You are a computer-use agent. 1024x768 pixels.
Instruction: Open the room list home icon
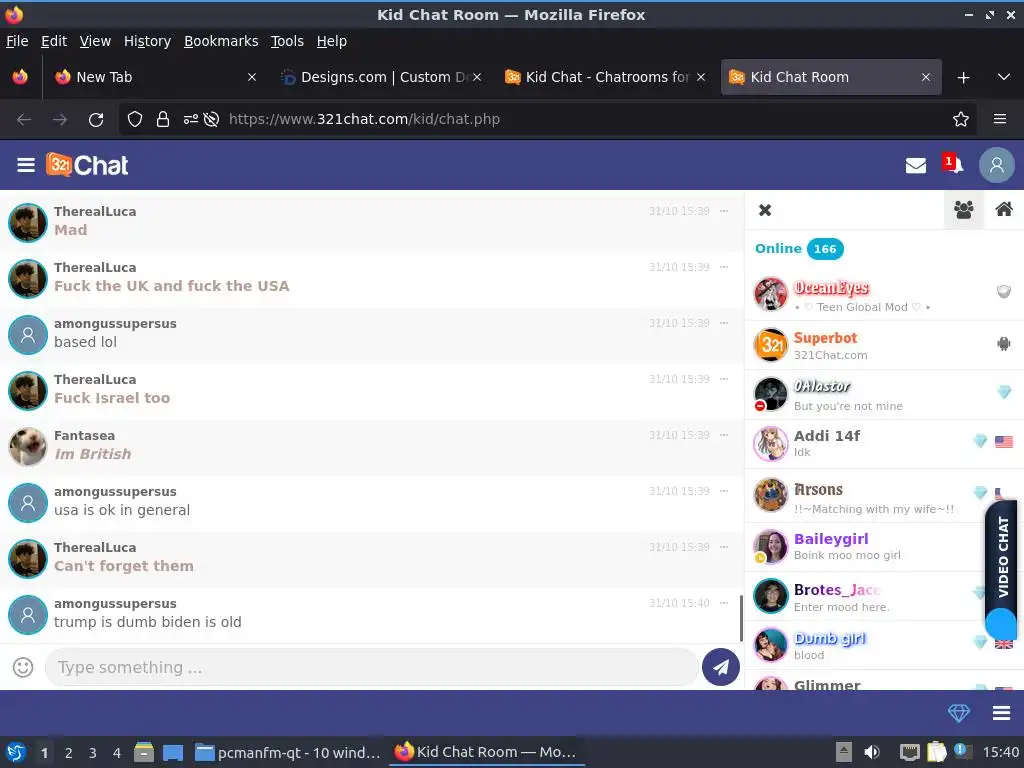[1004, 210]
